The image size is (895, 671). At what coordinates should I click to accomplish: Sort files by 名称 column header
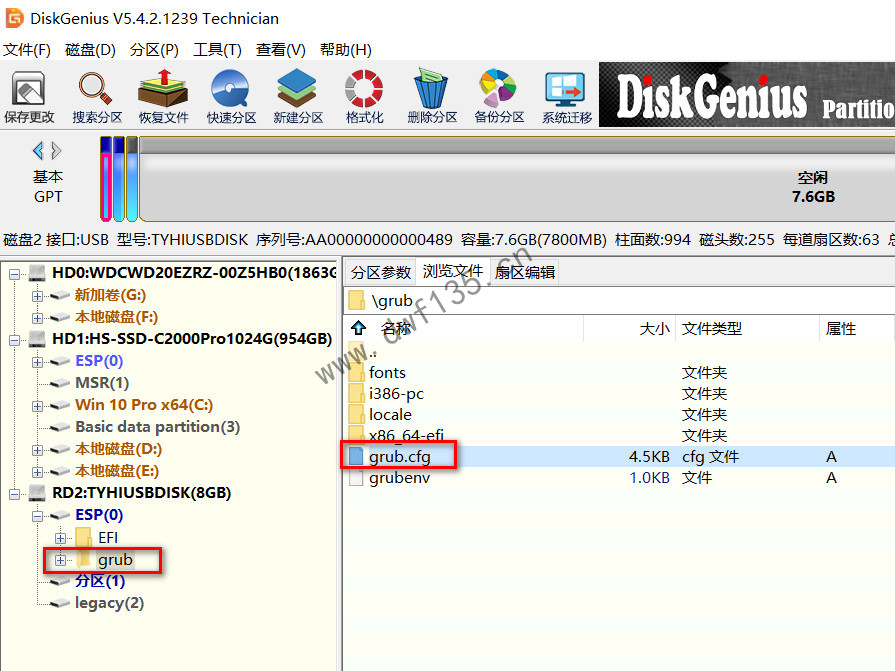click(x=396, y=328)
